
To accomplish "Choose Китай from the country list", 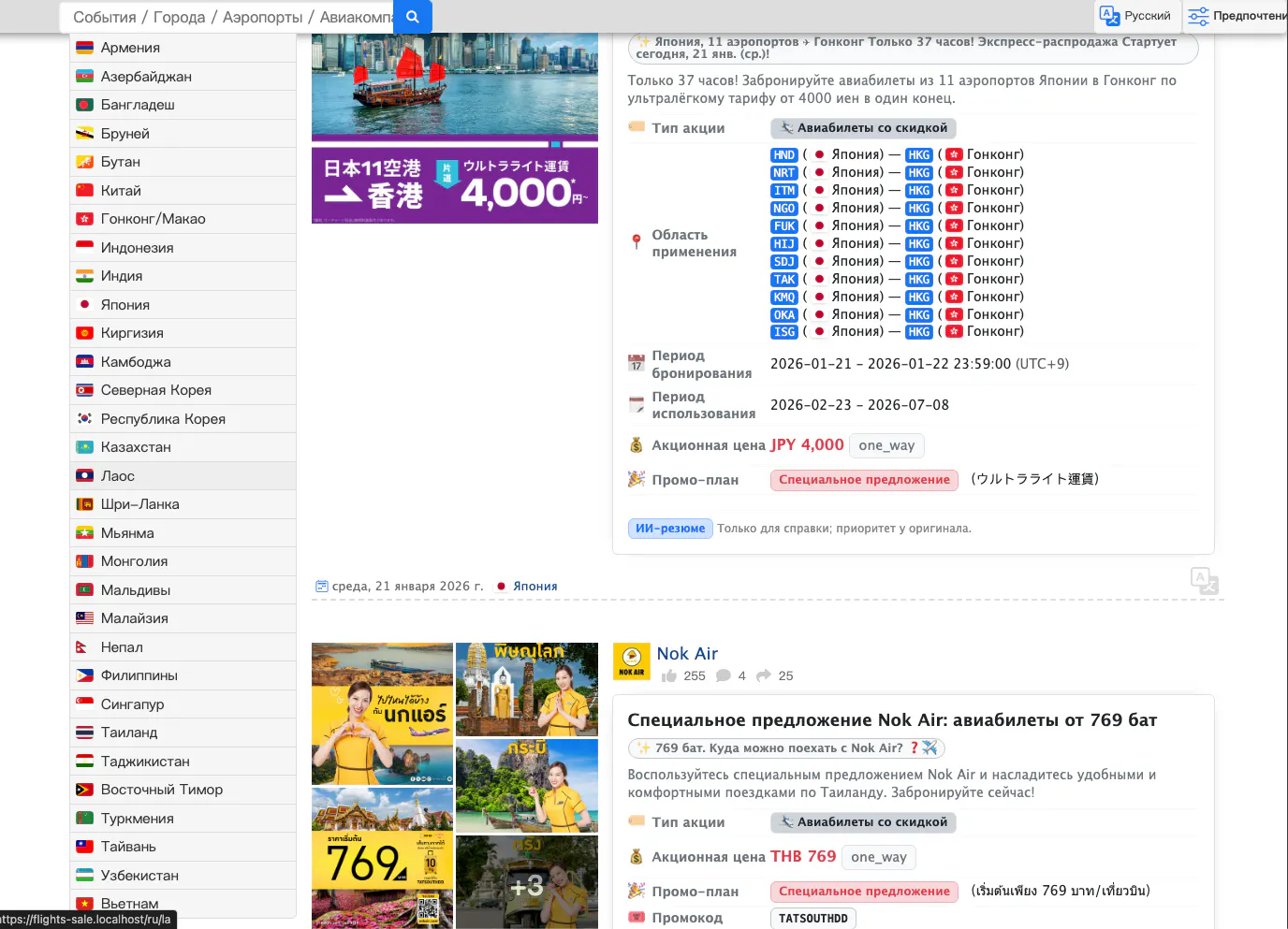I will pos(183,191).
